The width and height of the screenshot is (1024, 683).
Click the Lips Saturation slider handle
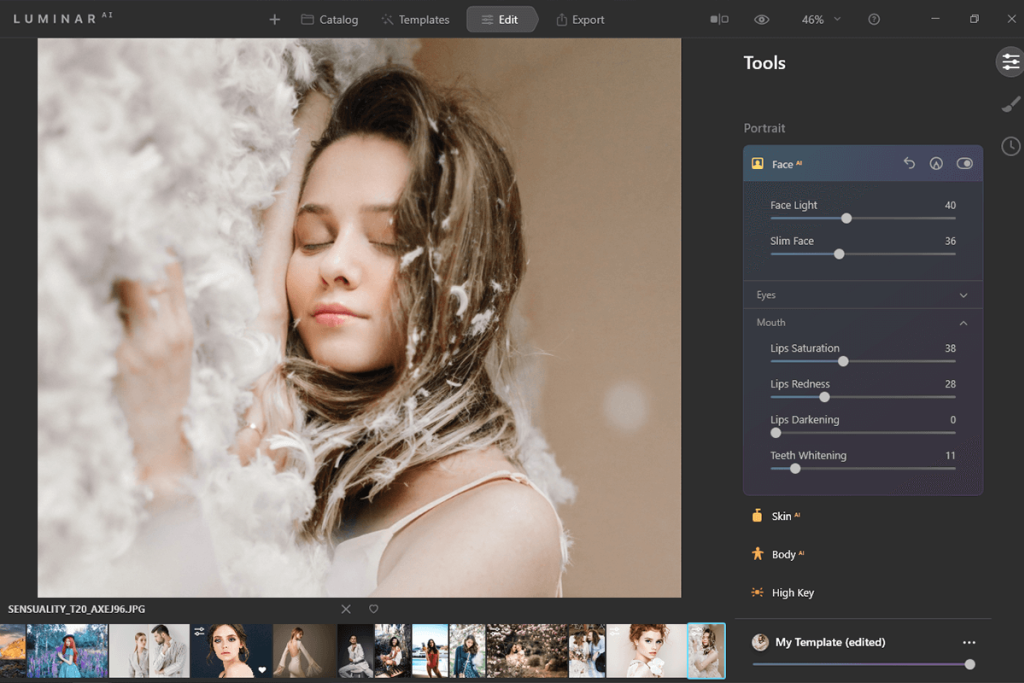[843, 361]
